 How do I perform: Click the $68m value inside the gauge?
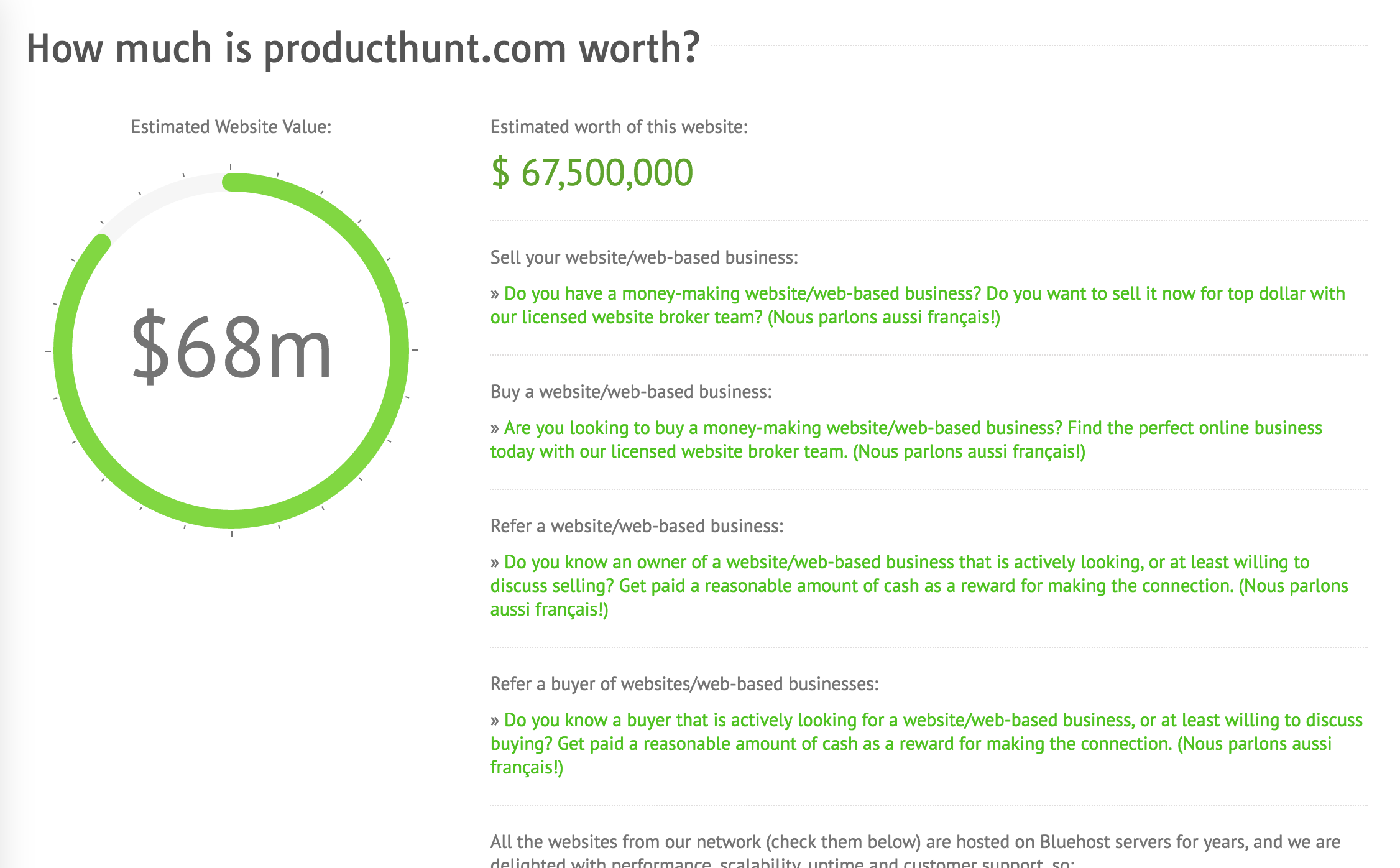pos(231,347)
